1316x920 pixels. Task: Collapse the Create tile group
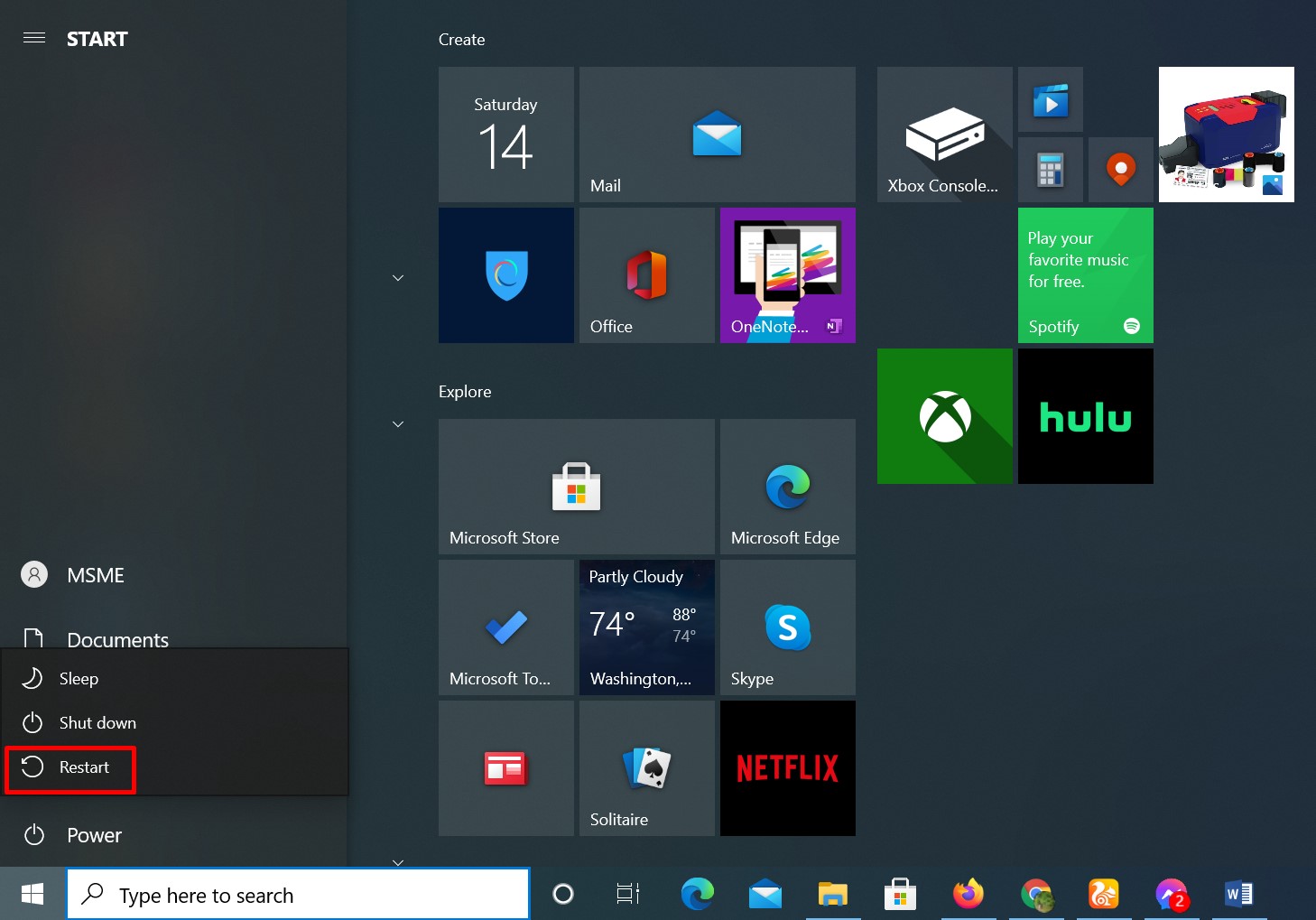(398, 277)
